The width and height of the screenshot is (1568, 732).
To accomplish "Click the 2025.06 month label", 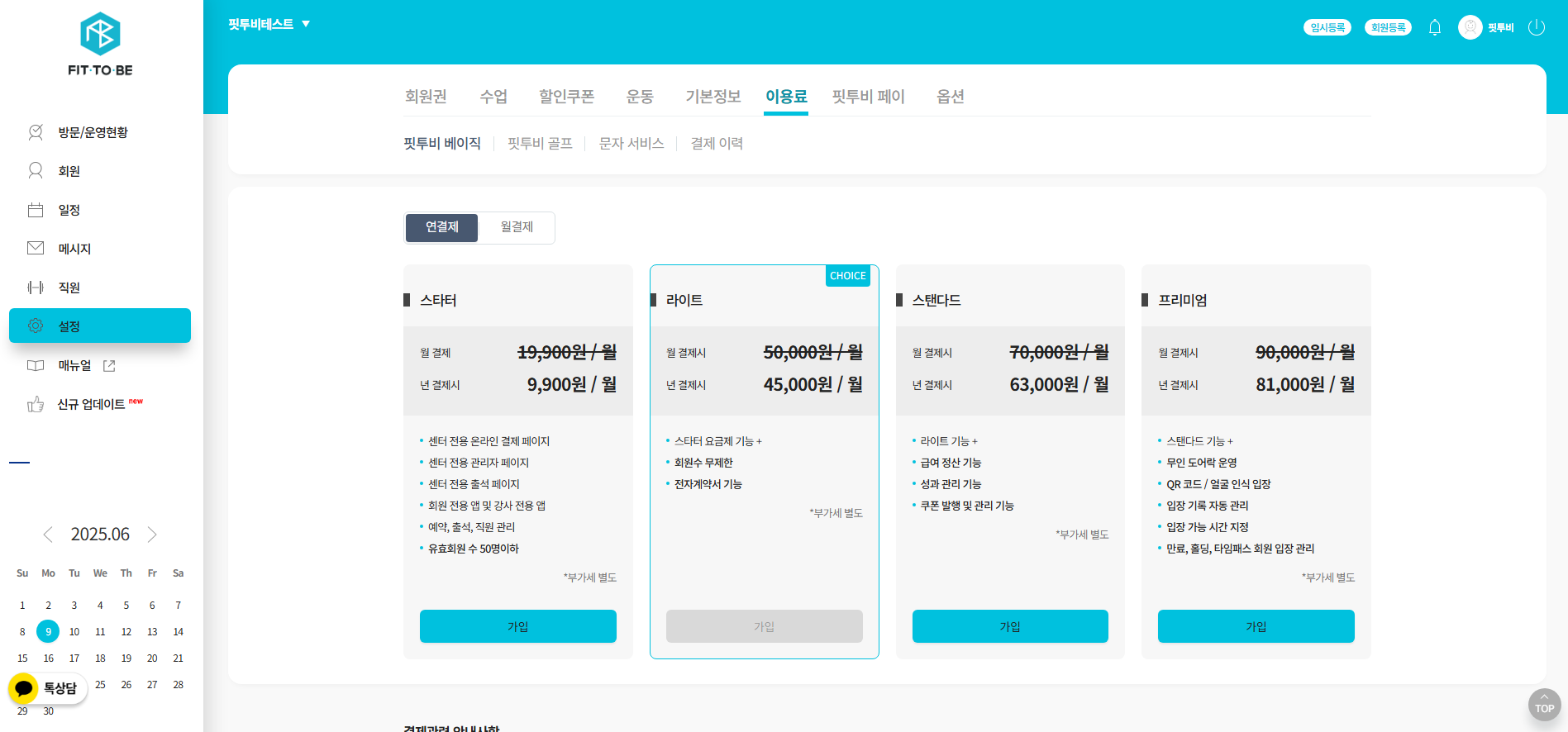I will coord(100,535).
